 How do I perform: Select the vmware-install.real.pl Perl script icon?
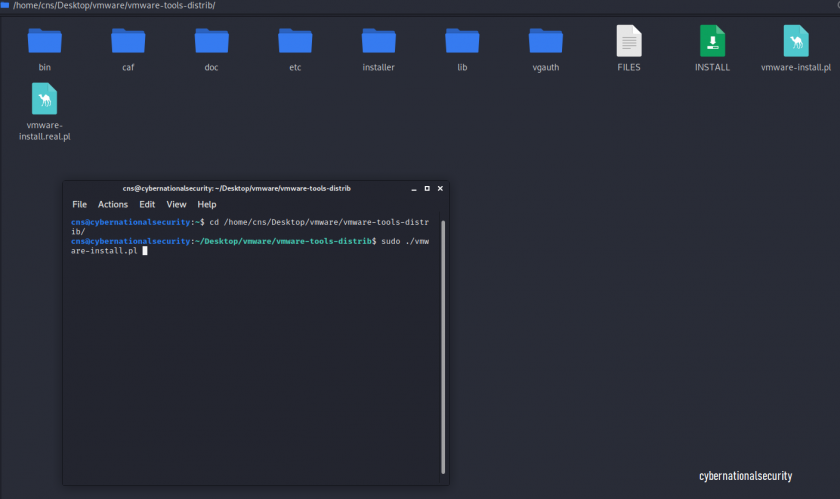(x=44, y=99)
